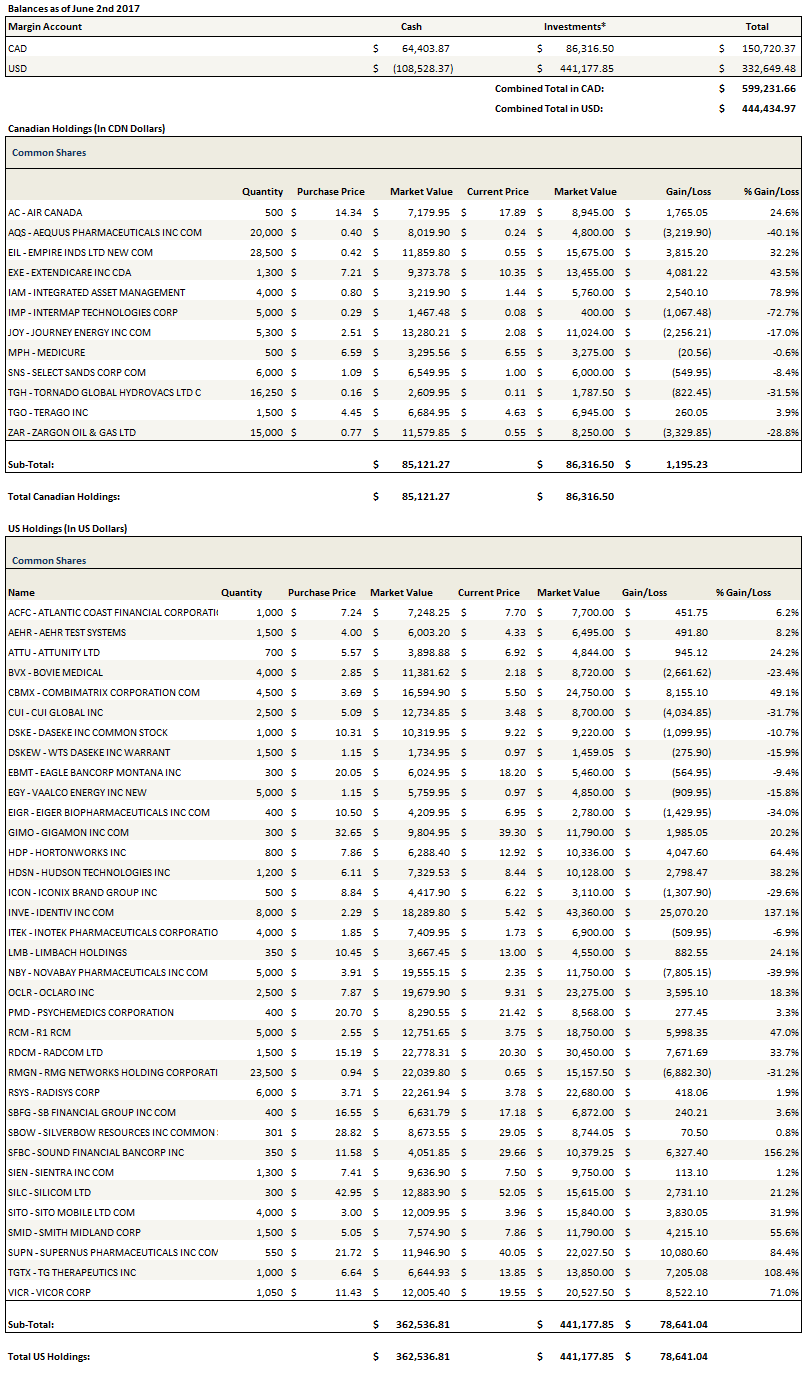Click the 'US Holdings (In US Dollars)' heading
Viewport: 809px width, 1375px height.
(67, 528)
